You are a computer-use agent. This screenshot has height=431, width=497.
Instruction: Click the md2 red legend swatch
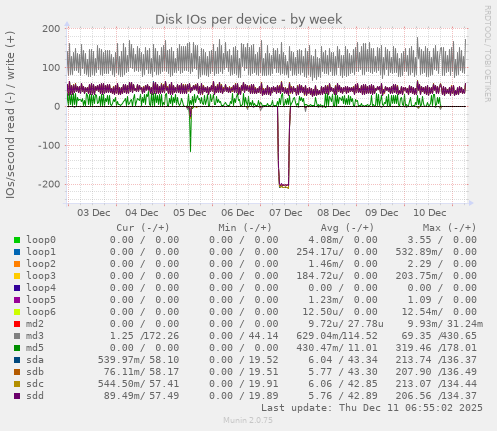tap(17, 324)
